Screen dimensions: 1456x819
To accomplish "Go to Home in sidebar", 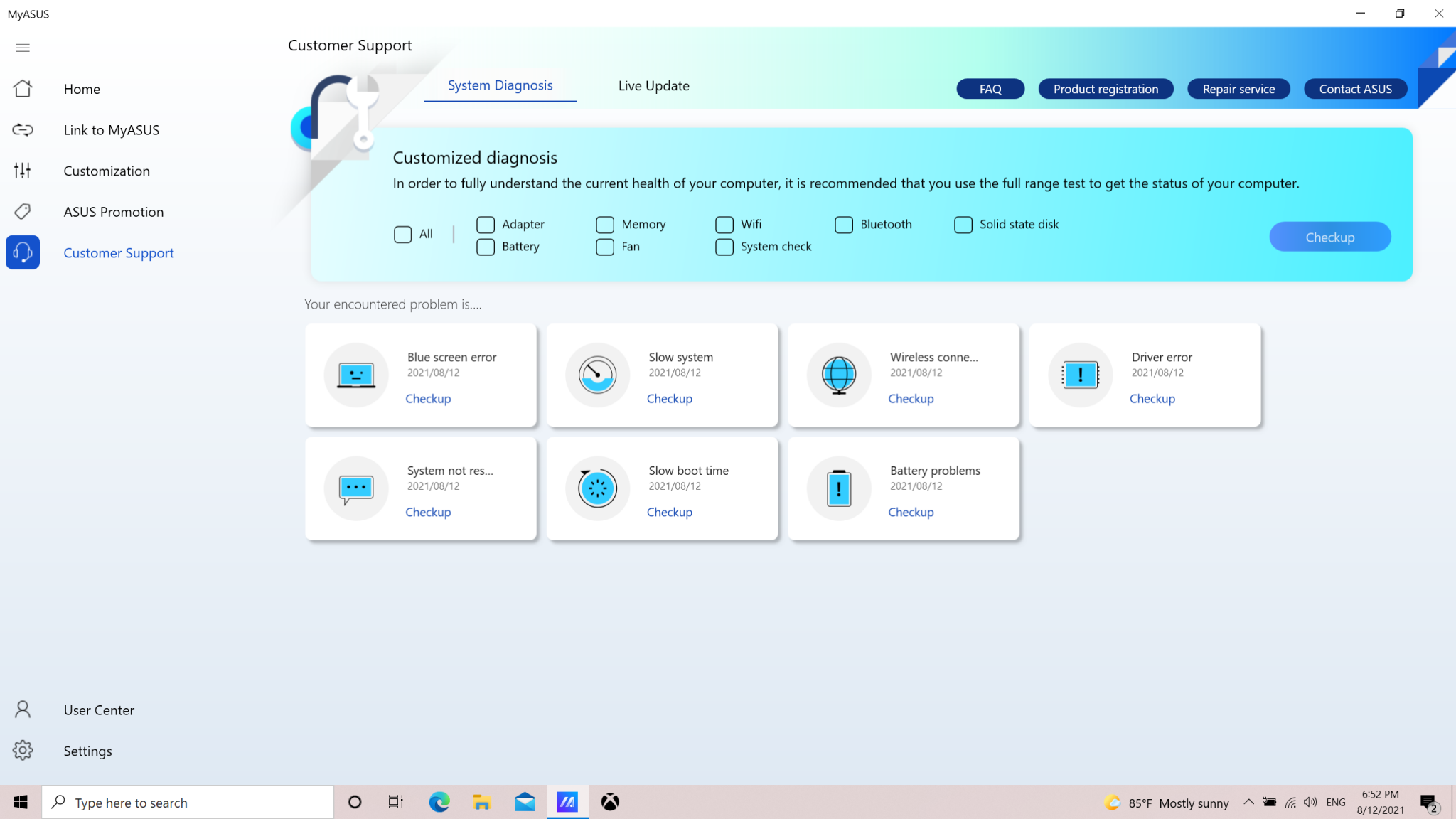I will (x=82, y=89).
